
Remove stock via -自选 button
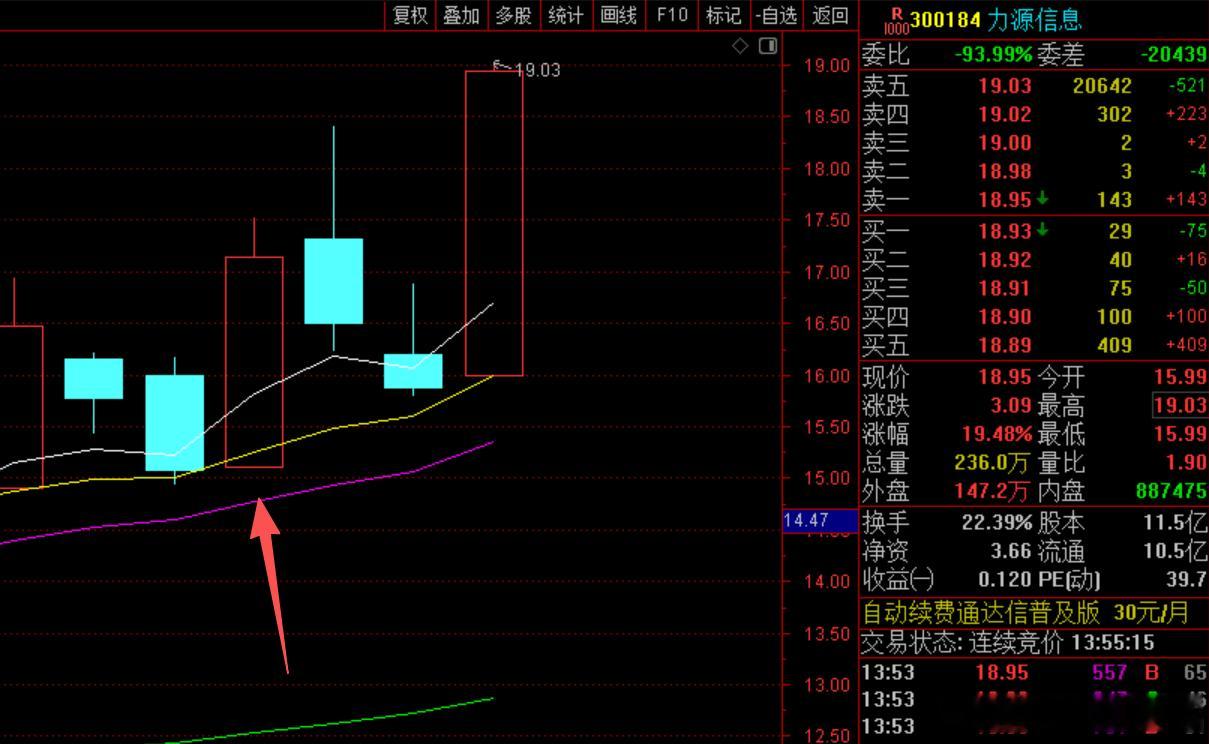(777, 15)
